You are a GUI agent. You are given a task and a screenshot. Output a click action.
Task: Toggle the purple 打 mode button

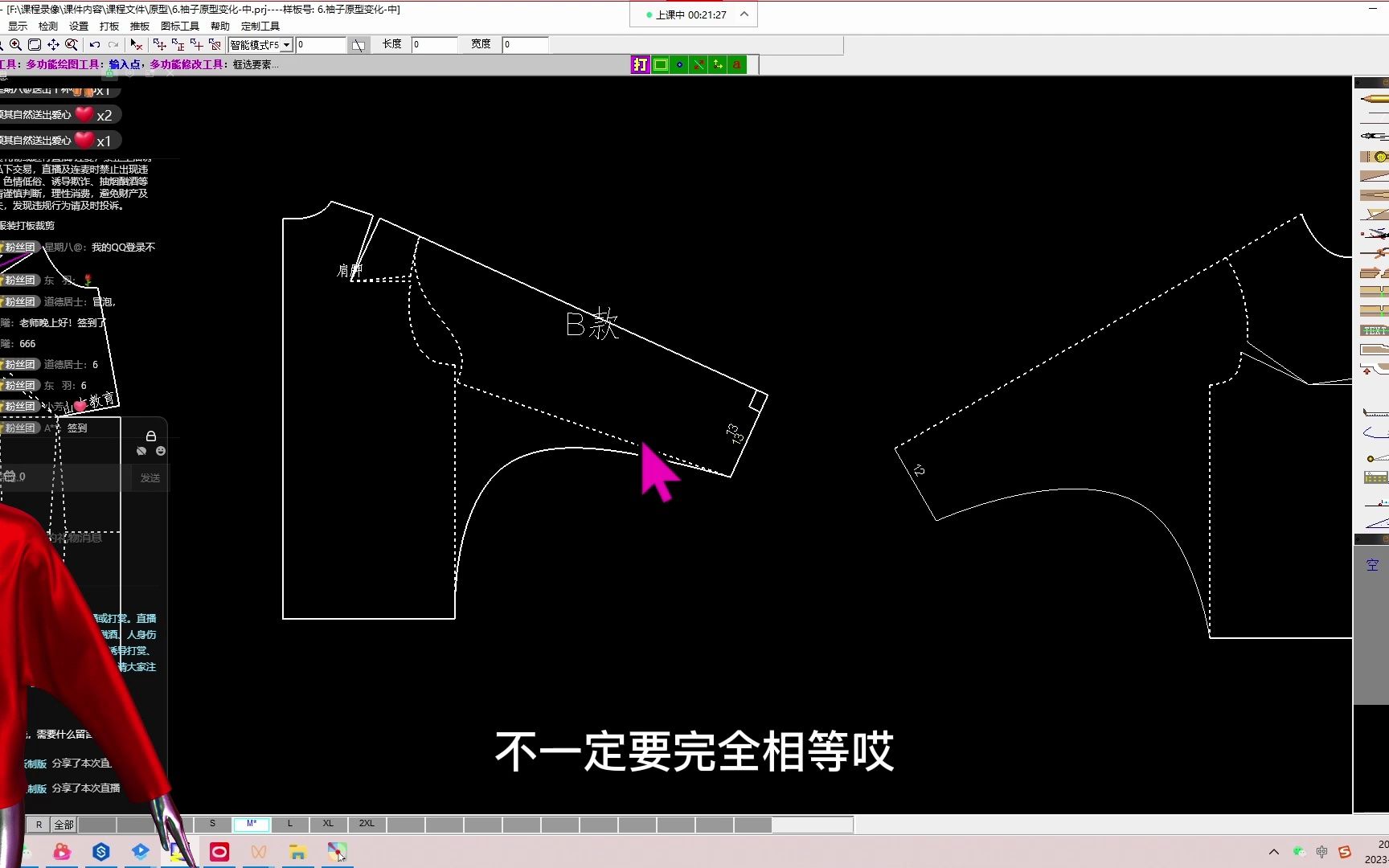point(640,65)
